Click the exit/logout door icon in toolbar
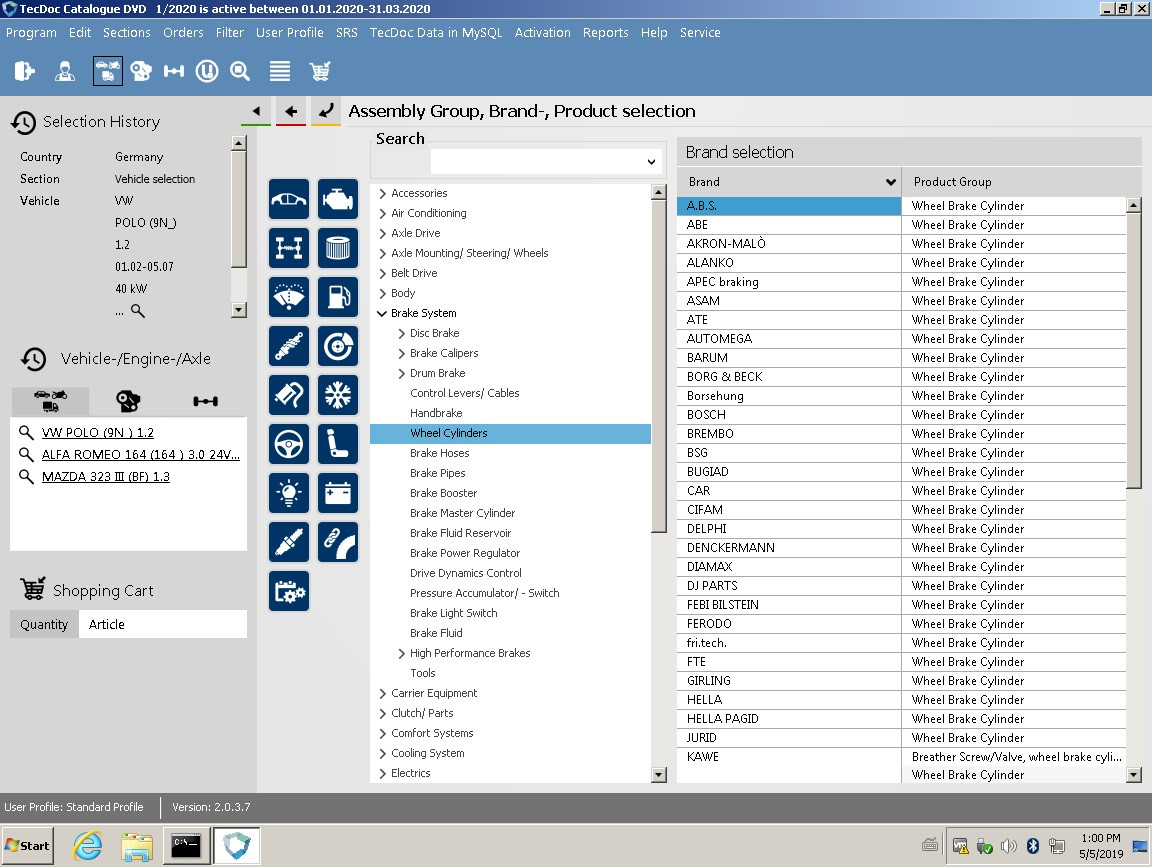1152x867 pixels. tap(24, 71)
